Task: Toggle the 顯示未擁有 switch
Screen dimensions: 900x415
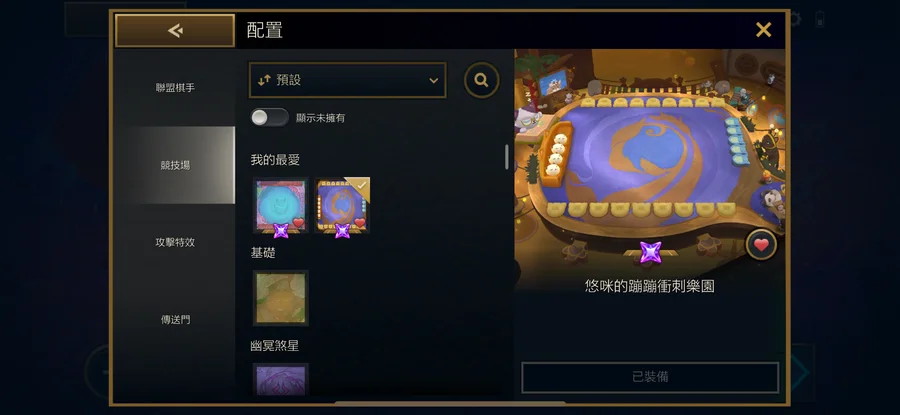Action: 269,118
